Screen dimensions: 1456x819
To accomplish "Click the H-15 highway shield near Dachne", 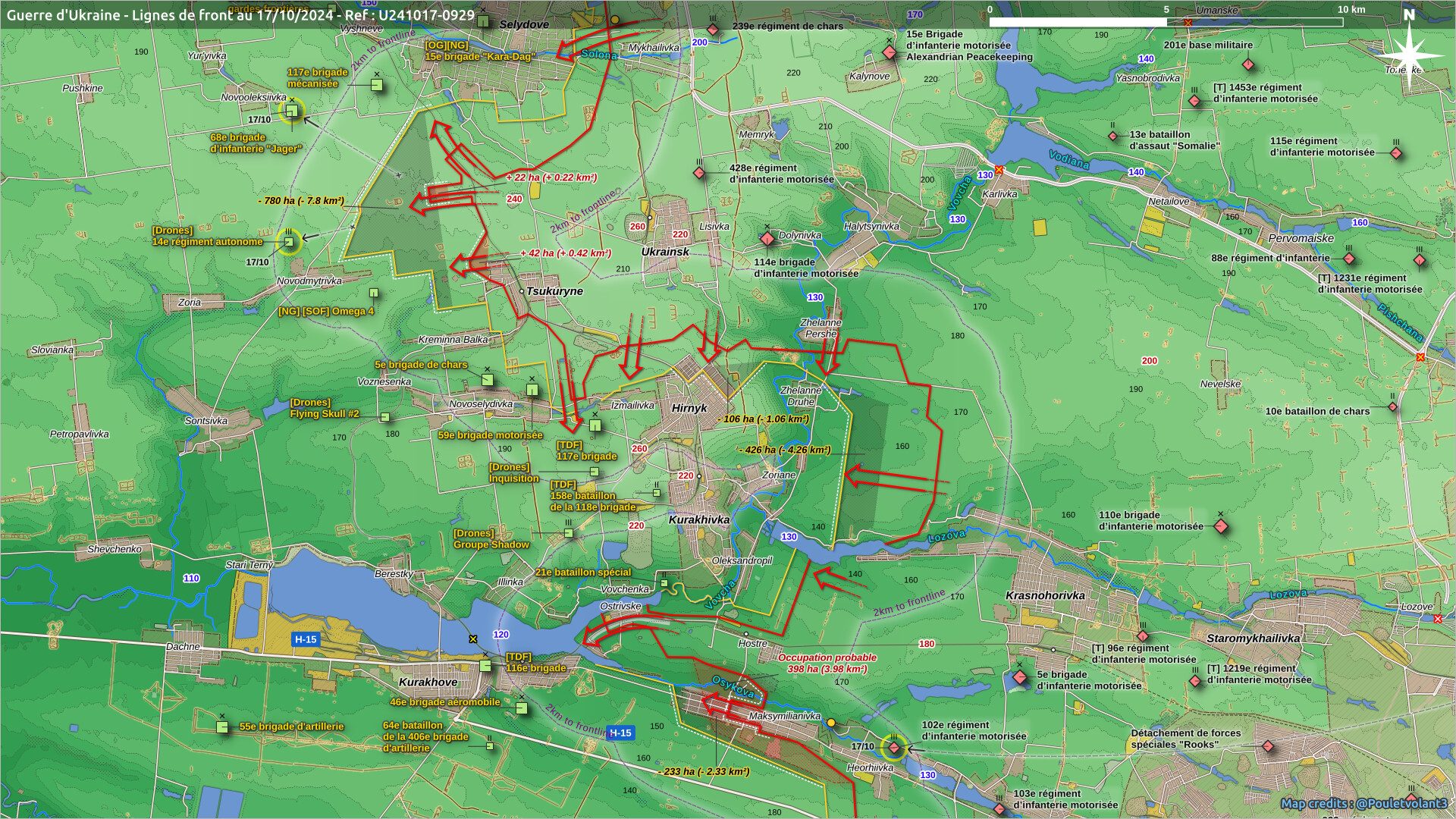I will [306, 639].
